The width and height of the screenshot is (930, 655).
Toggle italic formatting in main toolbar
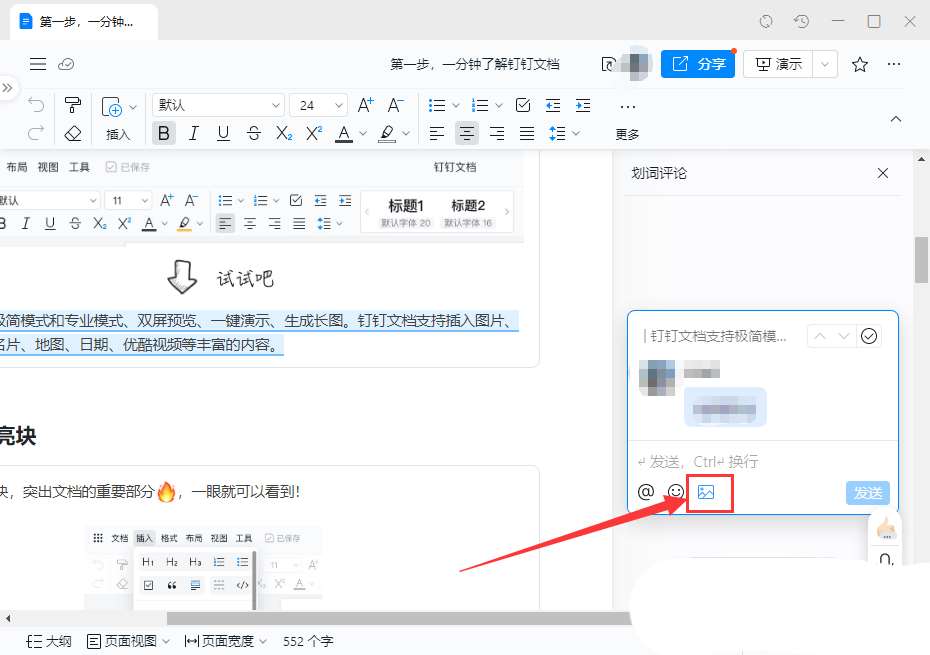pos(193,133)
